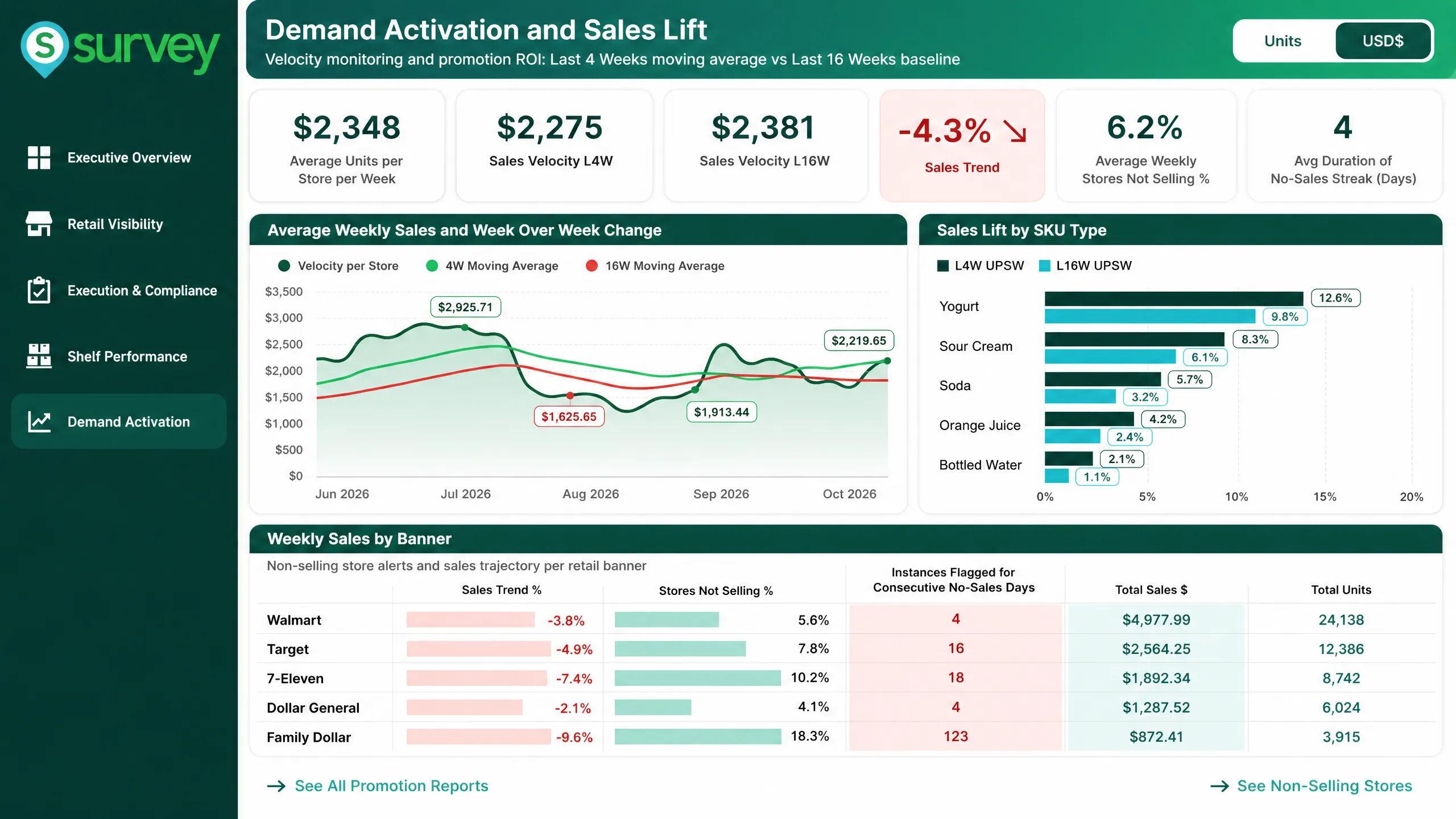1456x819 pixels.
Task: Switch display to USD$
Action: tap(1383, 41)
